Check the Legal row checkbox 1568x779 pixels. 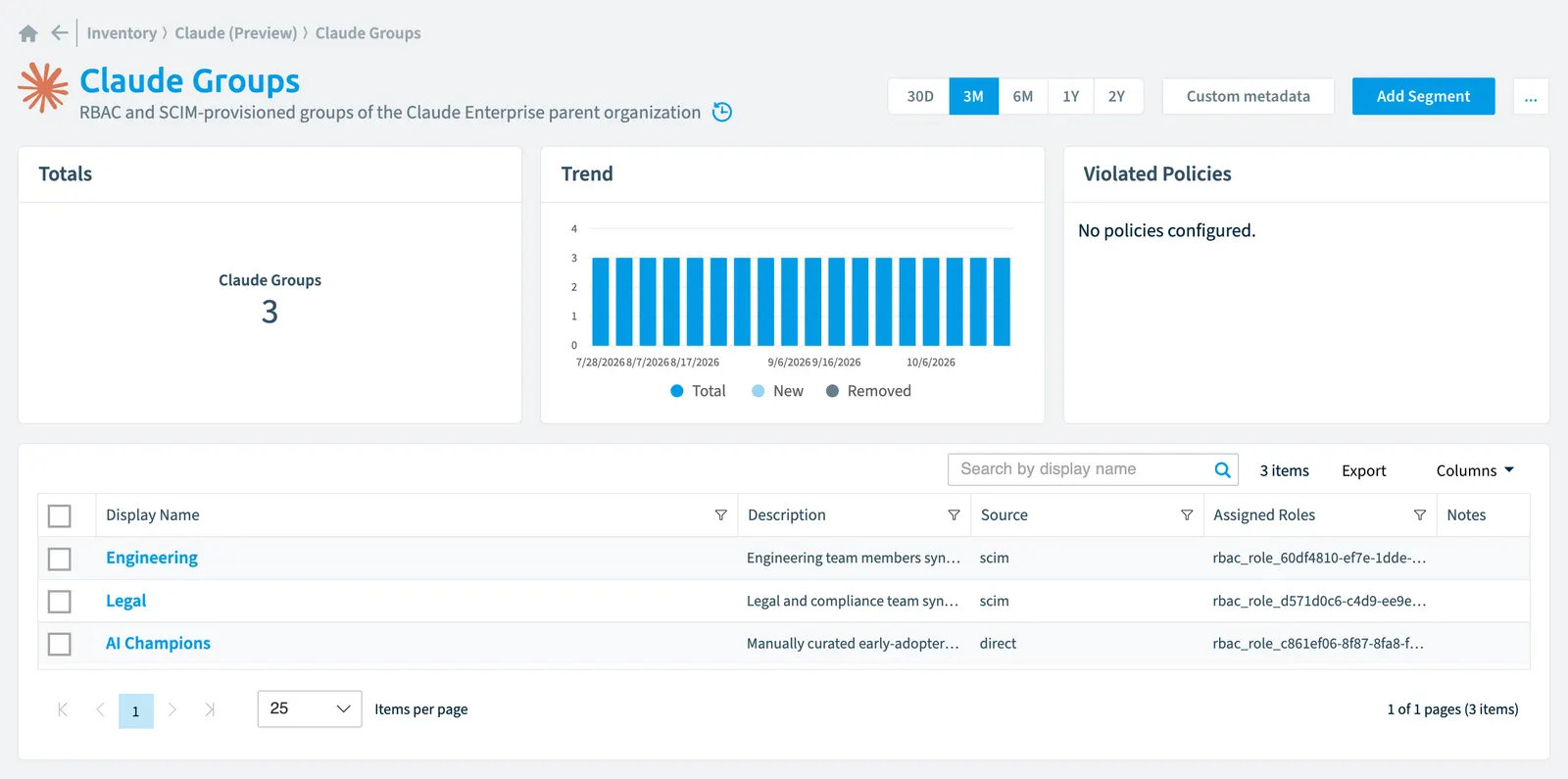pos(60,602)
